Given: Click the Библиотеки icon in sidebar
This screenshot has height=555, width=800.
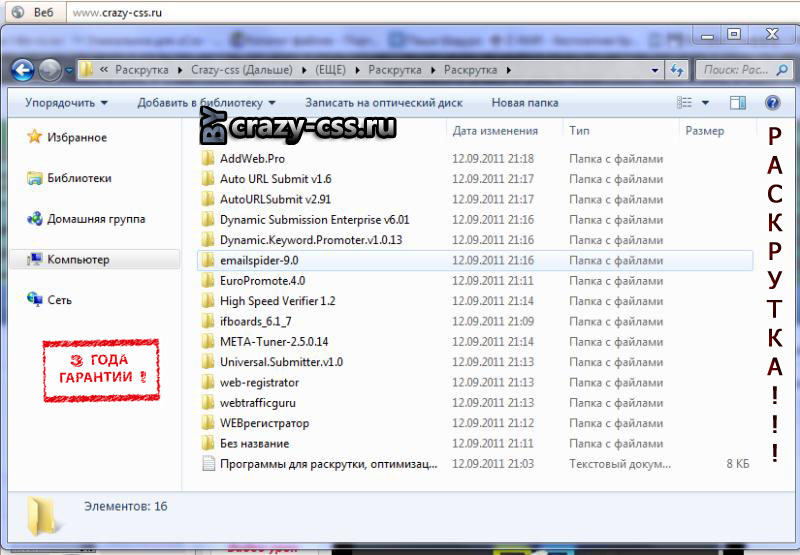Looking at the screenshot, I should click(x=34, y=178).
